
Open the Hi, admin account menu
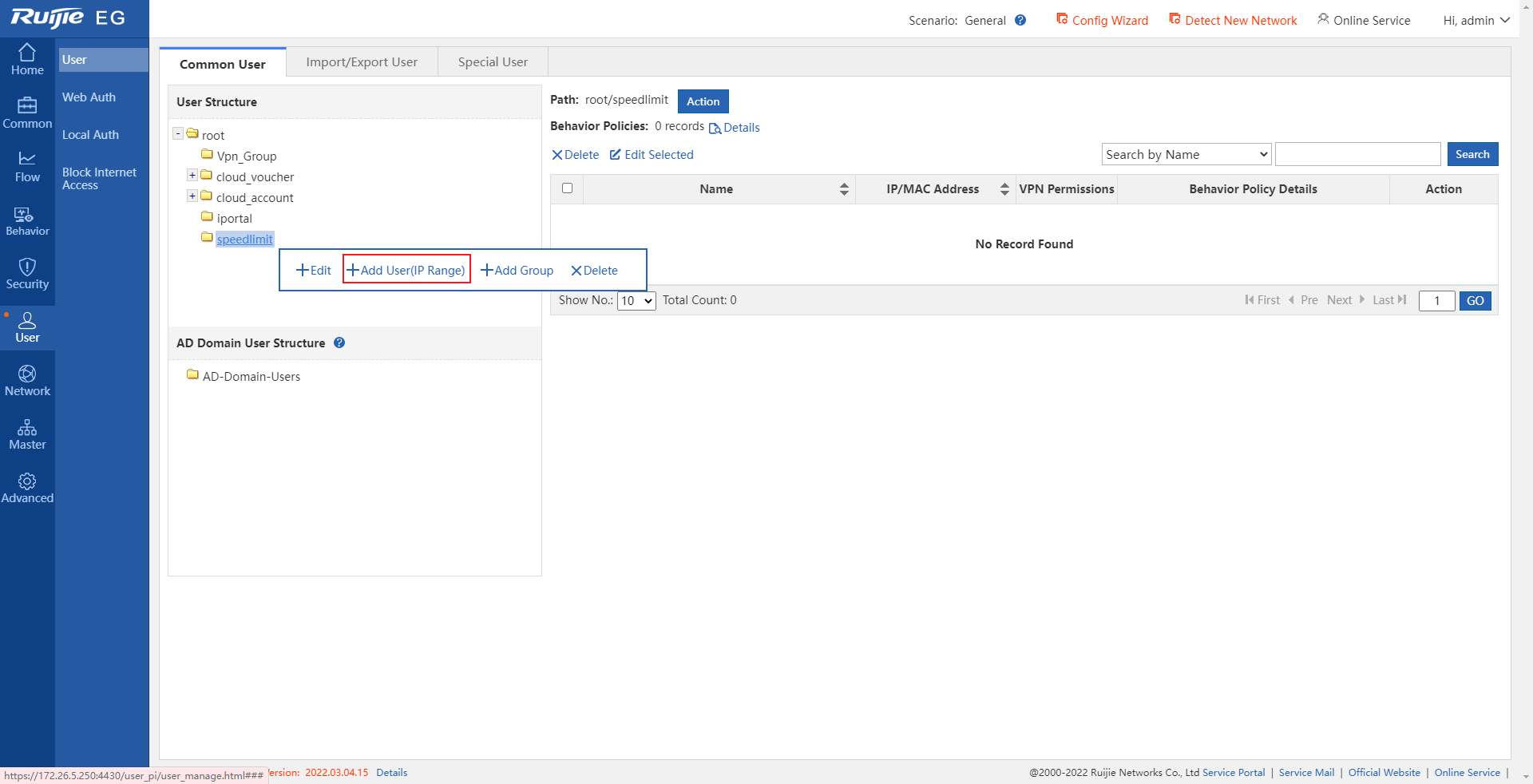click(1476, 20)
